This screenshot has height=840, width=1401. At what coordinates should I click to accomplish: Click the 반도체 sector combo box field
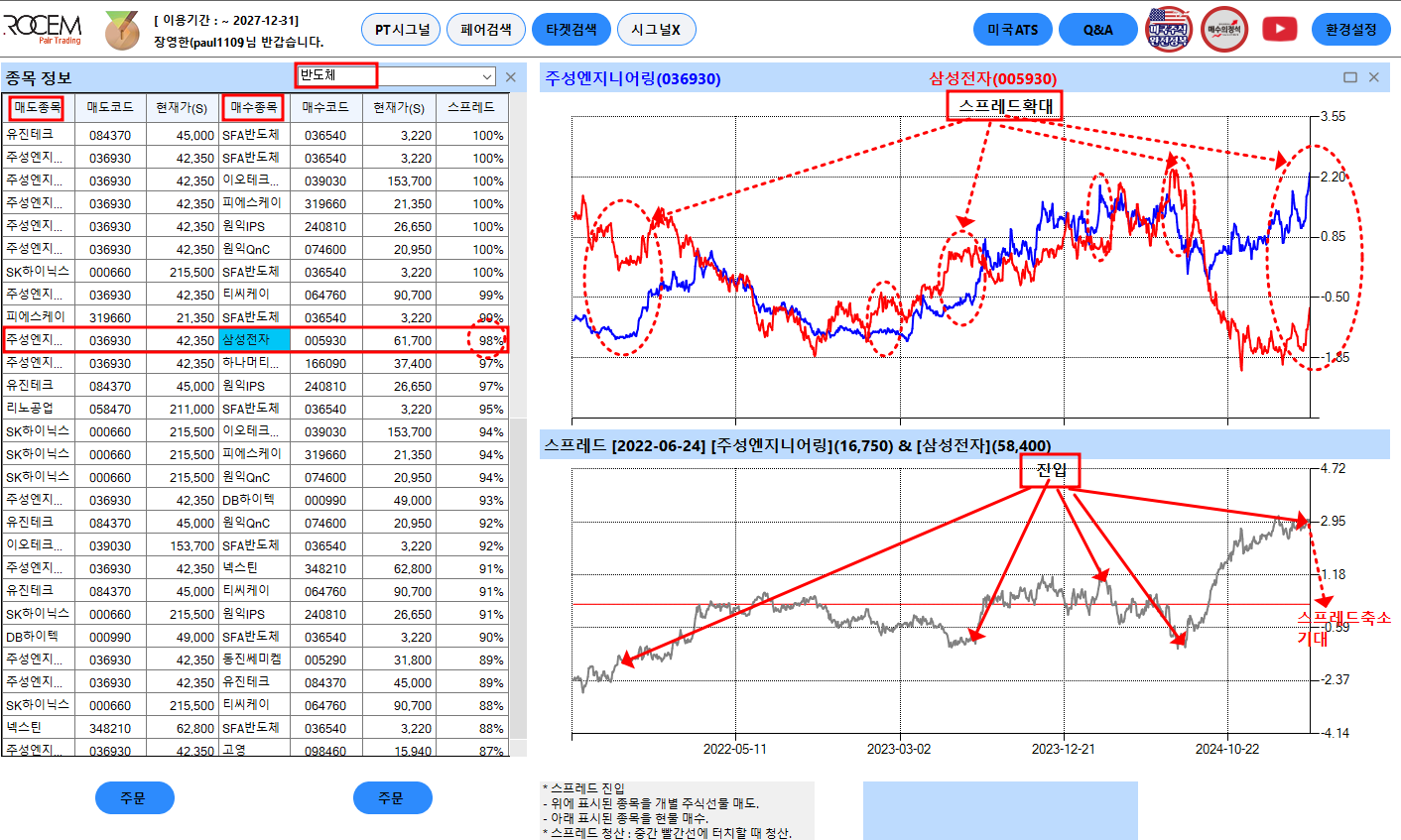coord(395,76)
